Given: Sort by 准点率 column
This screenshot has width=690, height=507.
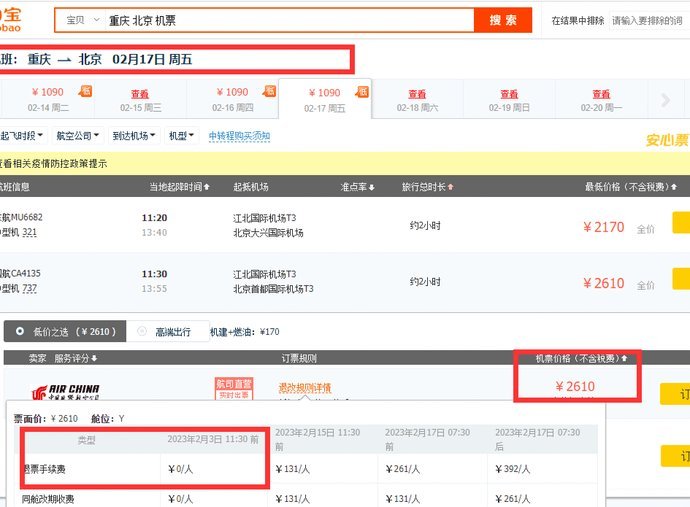Looking at the screenshot, I should (357, 187).
